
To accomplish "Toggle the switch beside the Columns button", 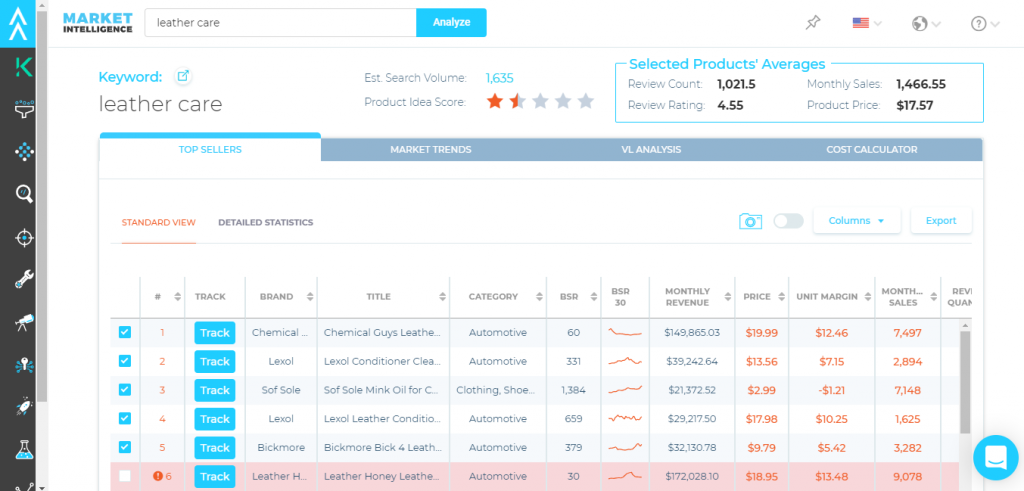I will (x=788, y=221).
